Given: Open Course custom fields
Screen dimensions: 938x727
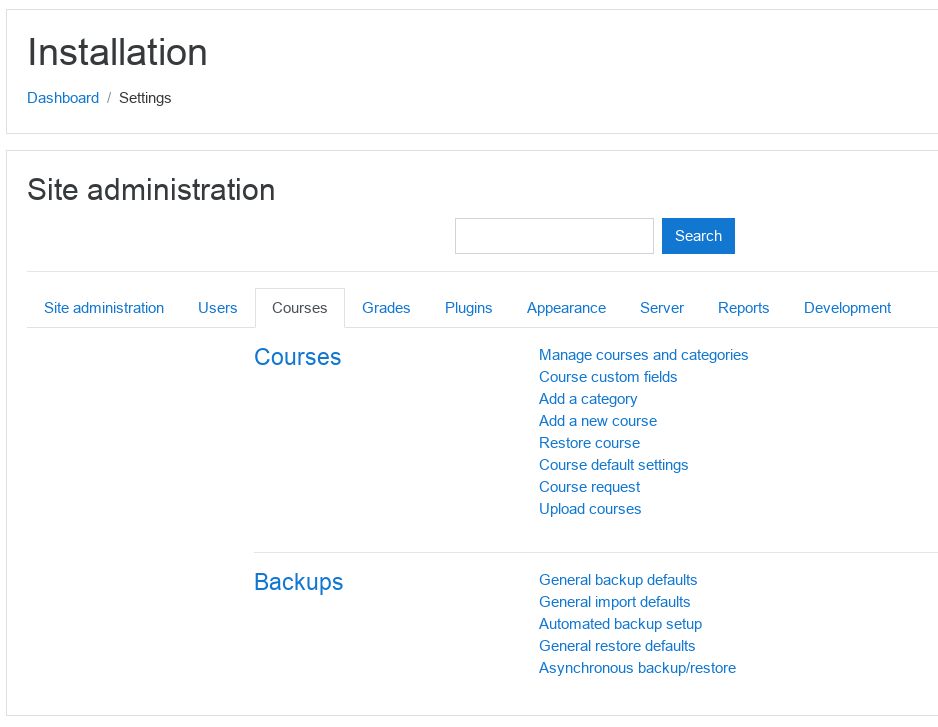Looking at the screenshot, I should [608, 377].
